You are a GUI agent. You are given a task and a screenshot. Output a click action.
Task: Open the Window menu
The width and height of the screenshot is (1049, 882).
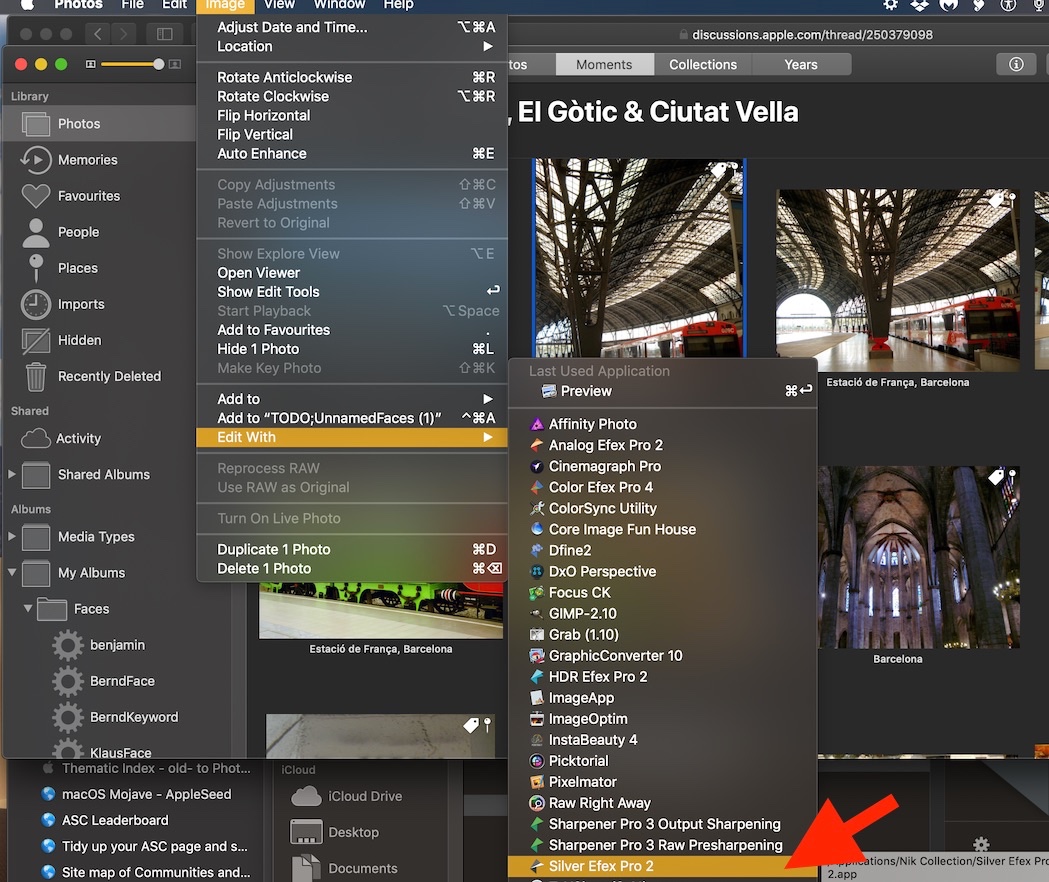pos(339,5)
